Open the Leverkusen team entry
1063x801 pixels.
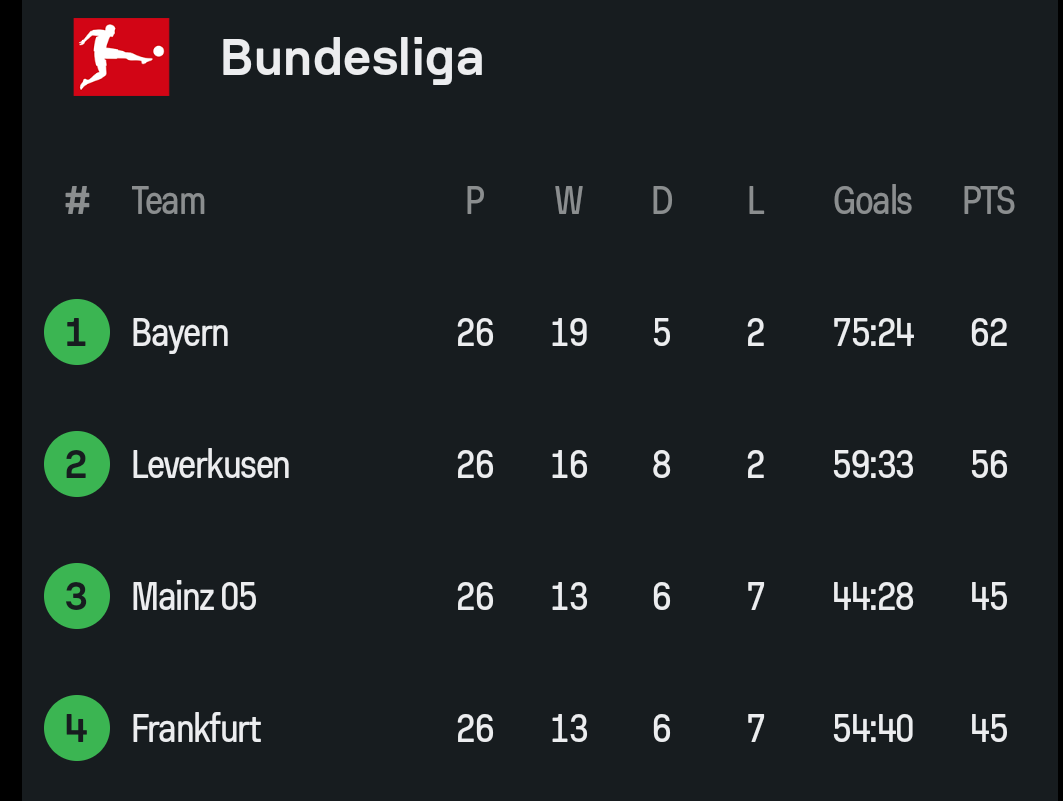pos(210,465)
